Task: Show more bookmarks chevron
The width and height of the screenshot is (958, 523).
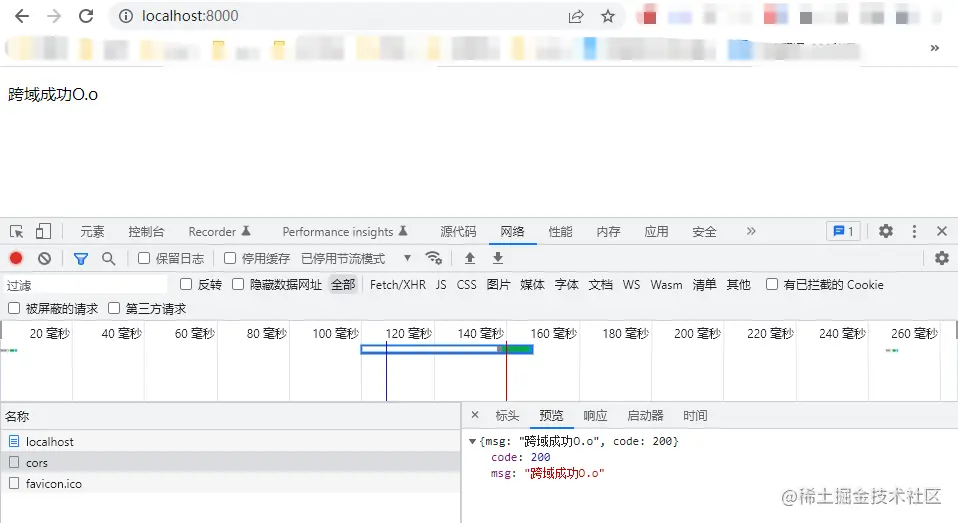Action: (x=934, y=48)
